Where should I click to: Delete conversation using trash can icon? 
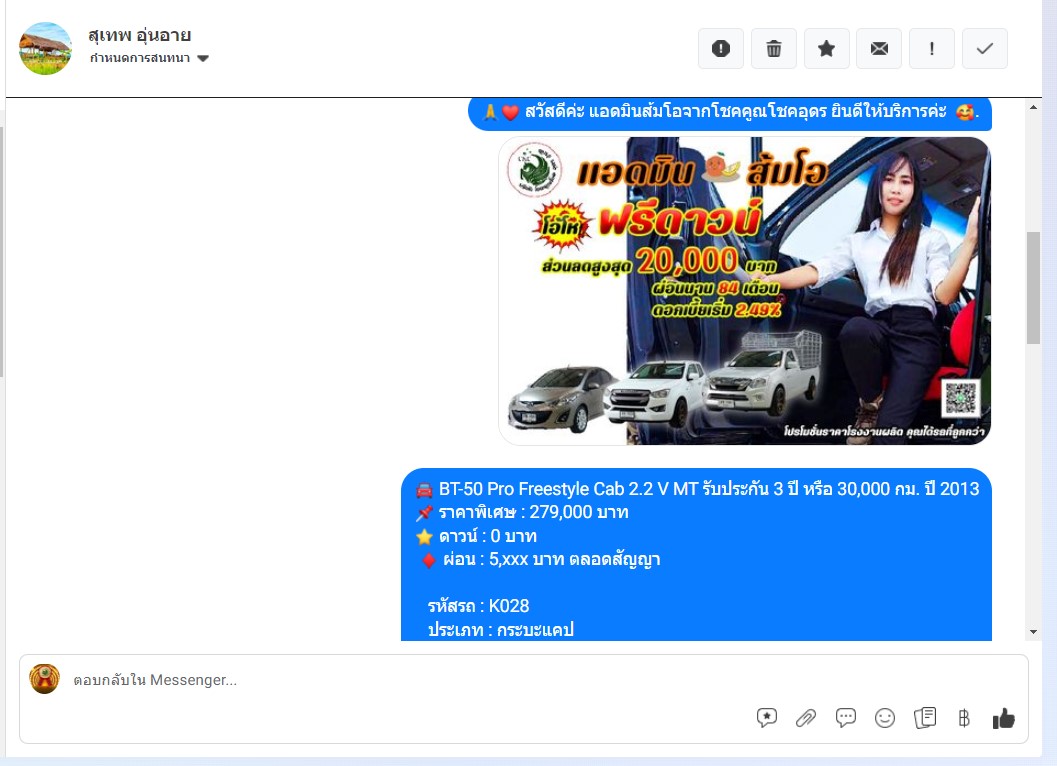click(x=774, y=49)
